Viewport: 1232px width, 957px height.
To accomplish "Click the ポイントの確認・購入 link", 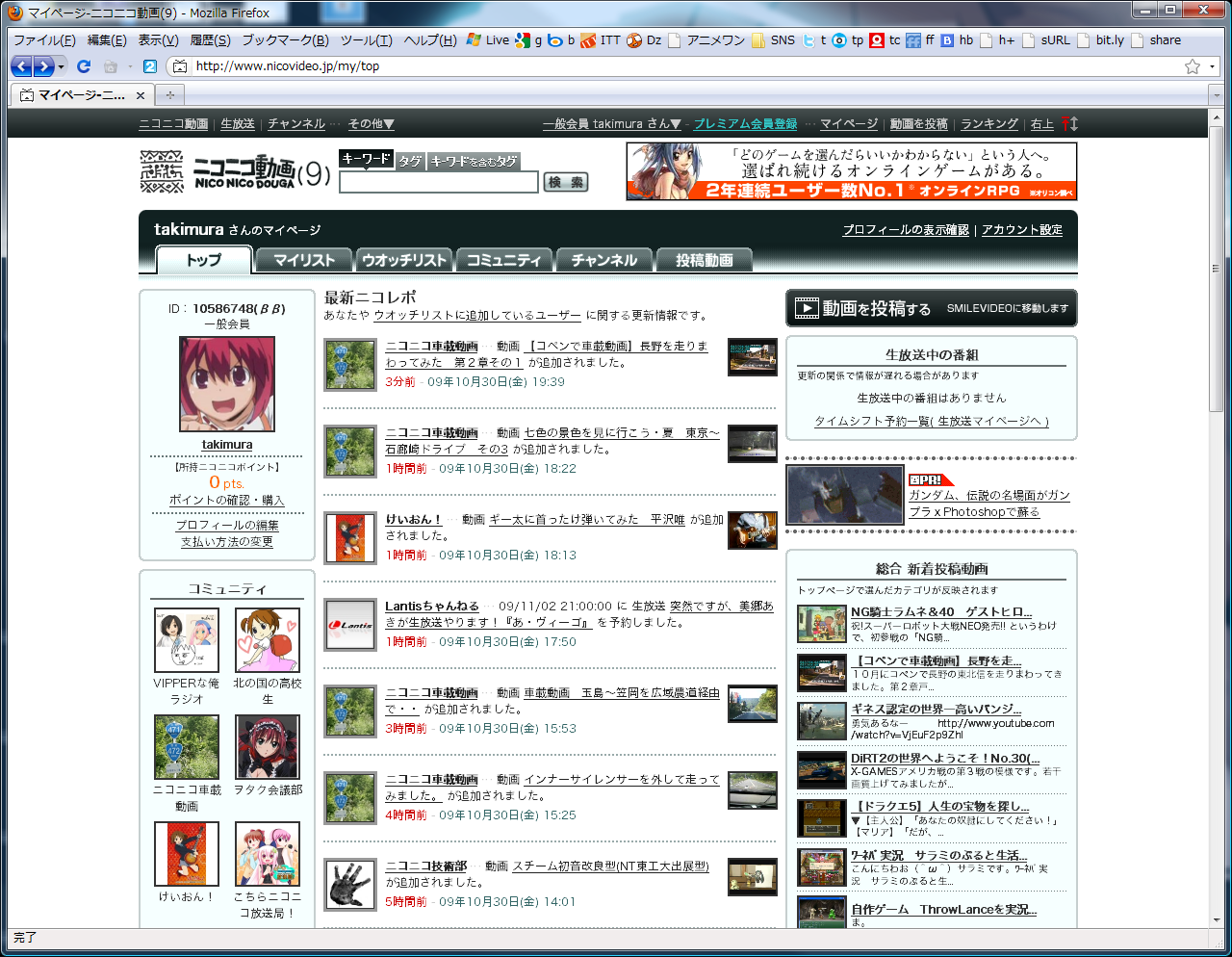I will (227, 501).
